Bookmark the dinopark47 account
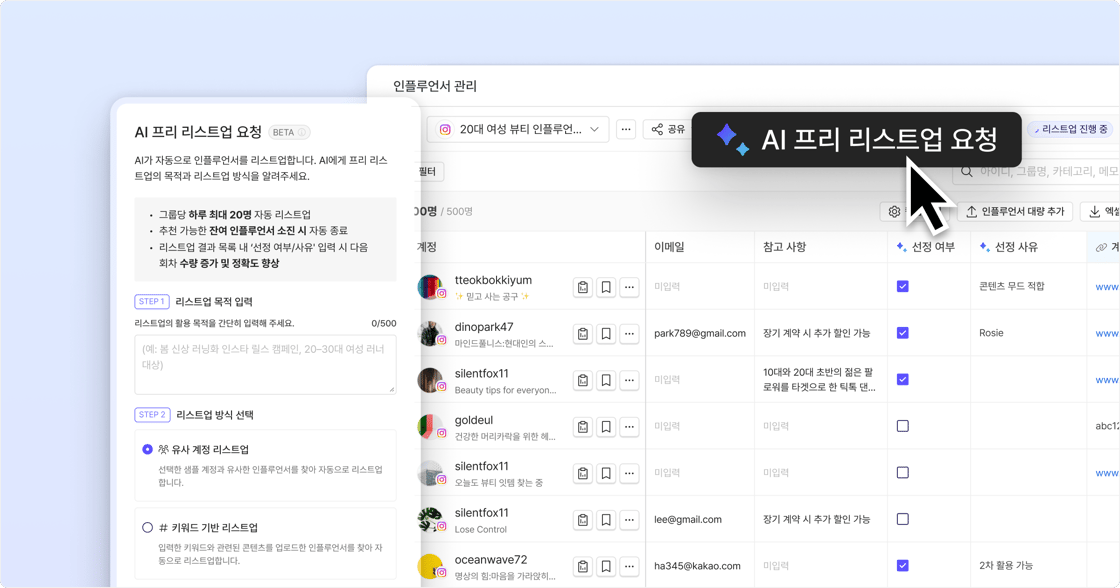 click(606, 334)
